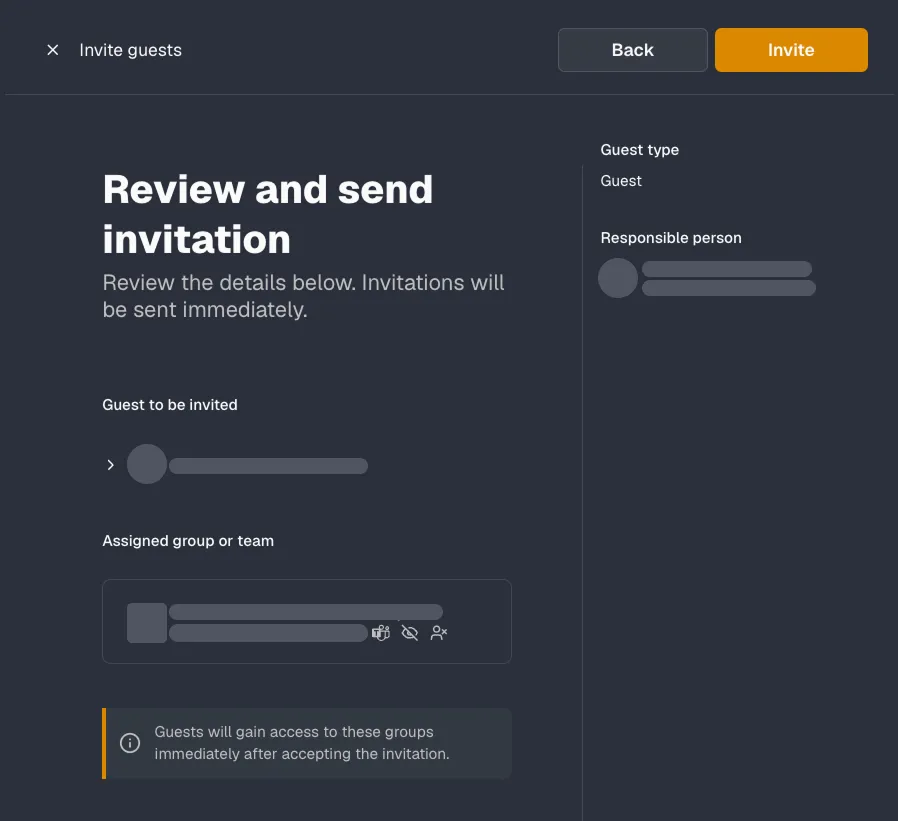Screen dimensions: 898x821
Task: Click the "Guests will gain access" notice text
Action: [x=302, y=743]
